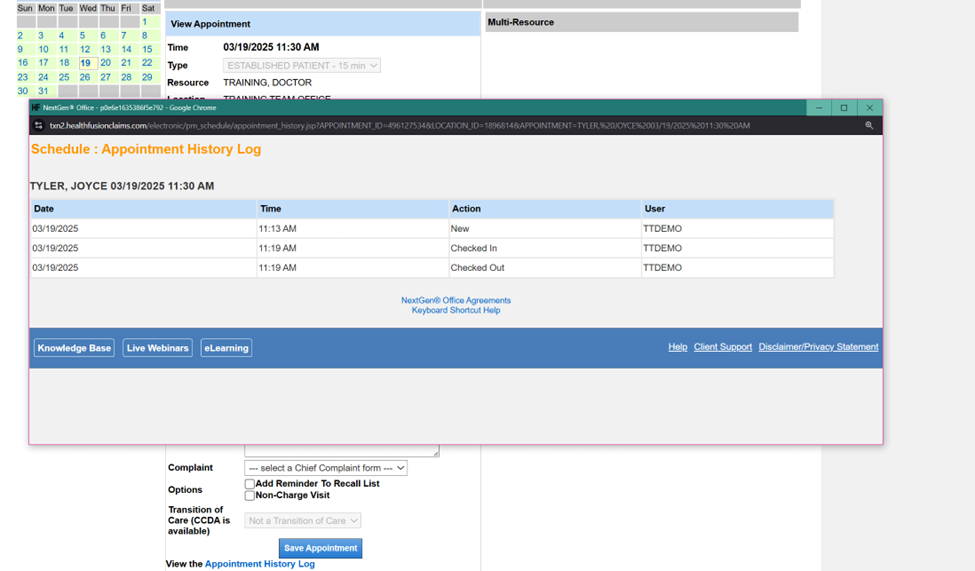Select calendar day 29
Screen dimensions: 975x571
(147, 77)
